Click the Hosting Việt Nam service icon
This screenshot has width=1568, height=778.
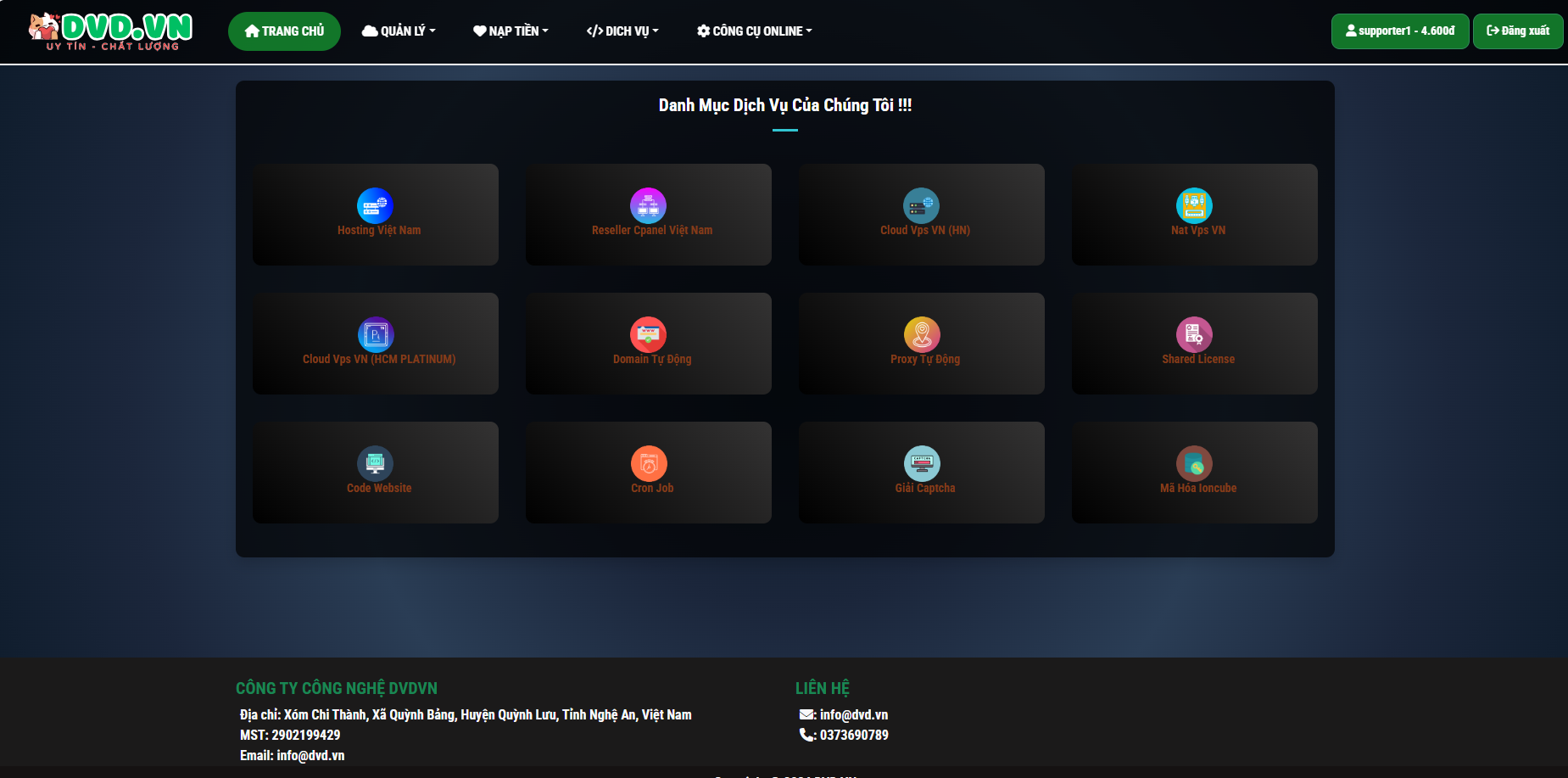pyautogui.click(x=375, y=205)
